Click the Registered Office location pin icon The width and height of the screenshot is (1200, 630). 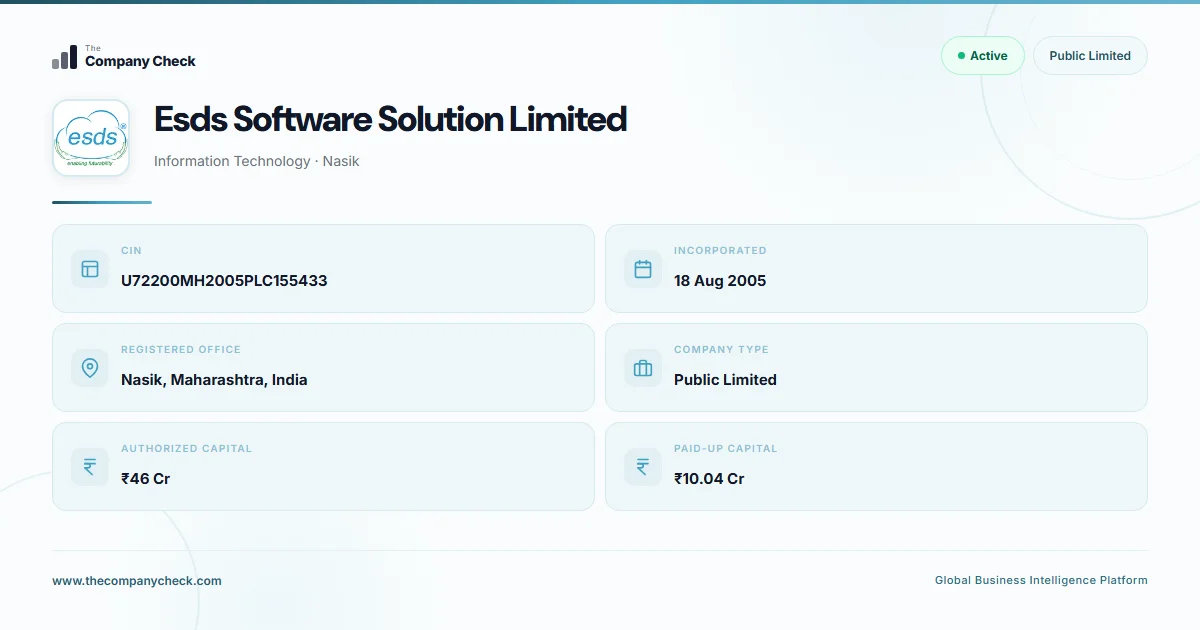point(90,367)
